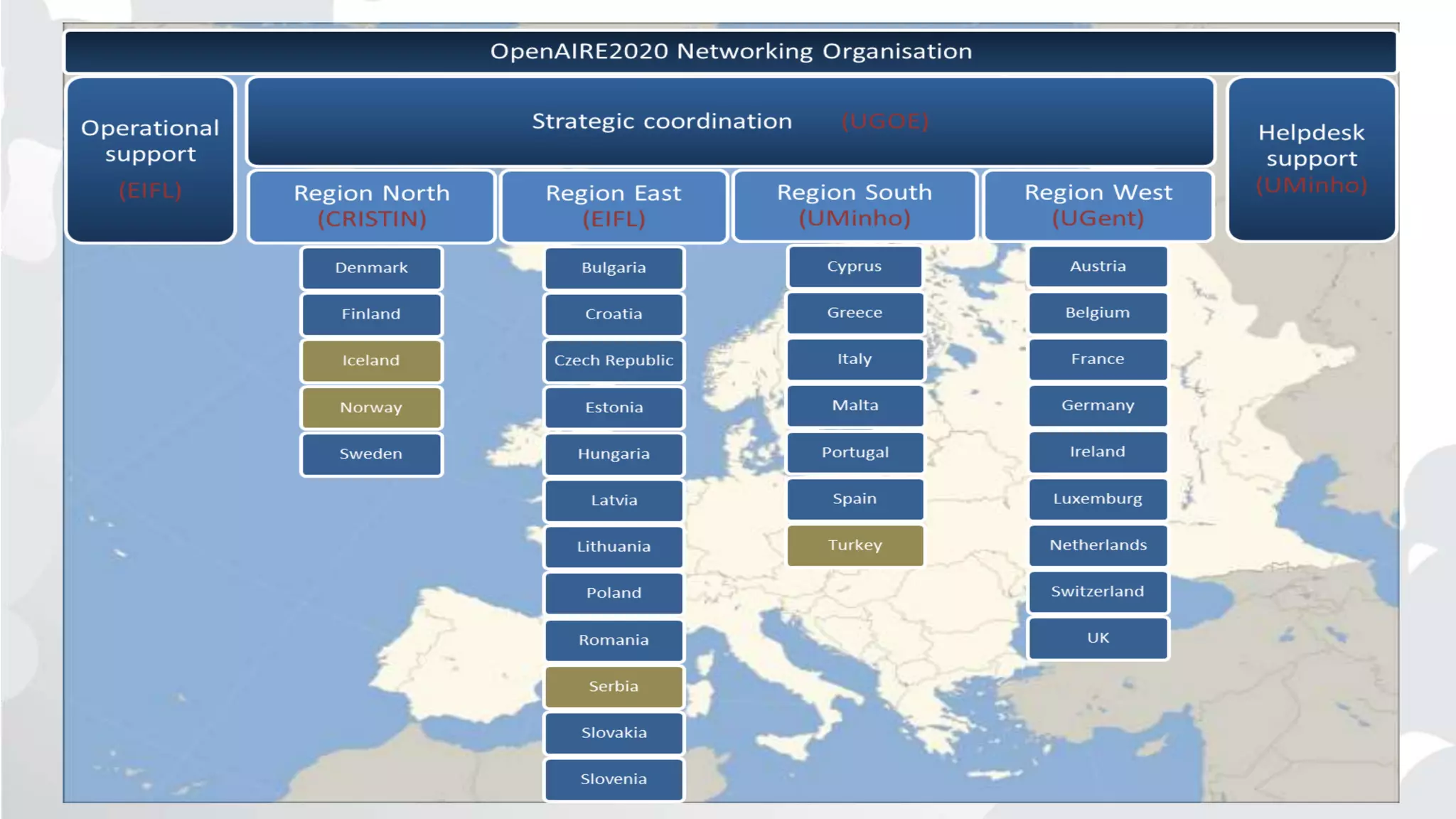This screenshot has height=819, width=1456.
Task: Click the gold Turkey country box
Action: (x=855, y=545)
